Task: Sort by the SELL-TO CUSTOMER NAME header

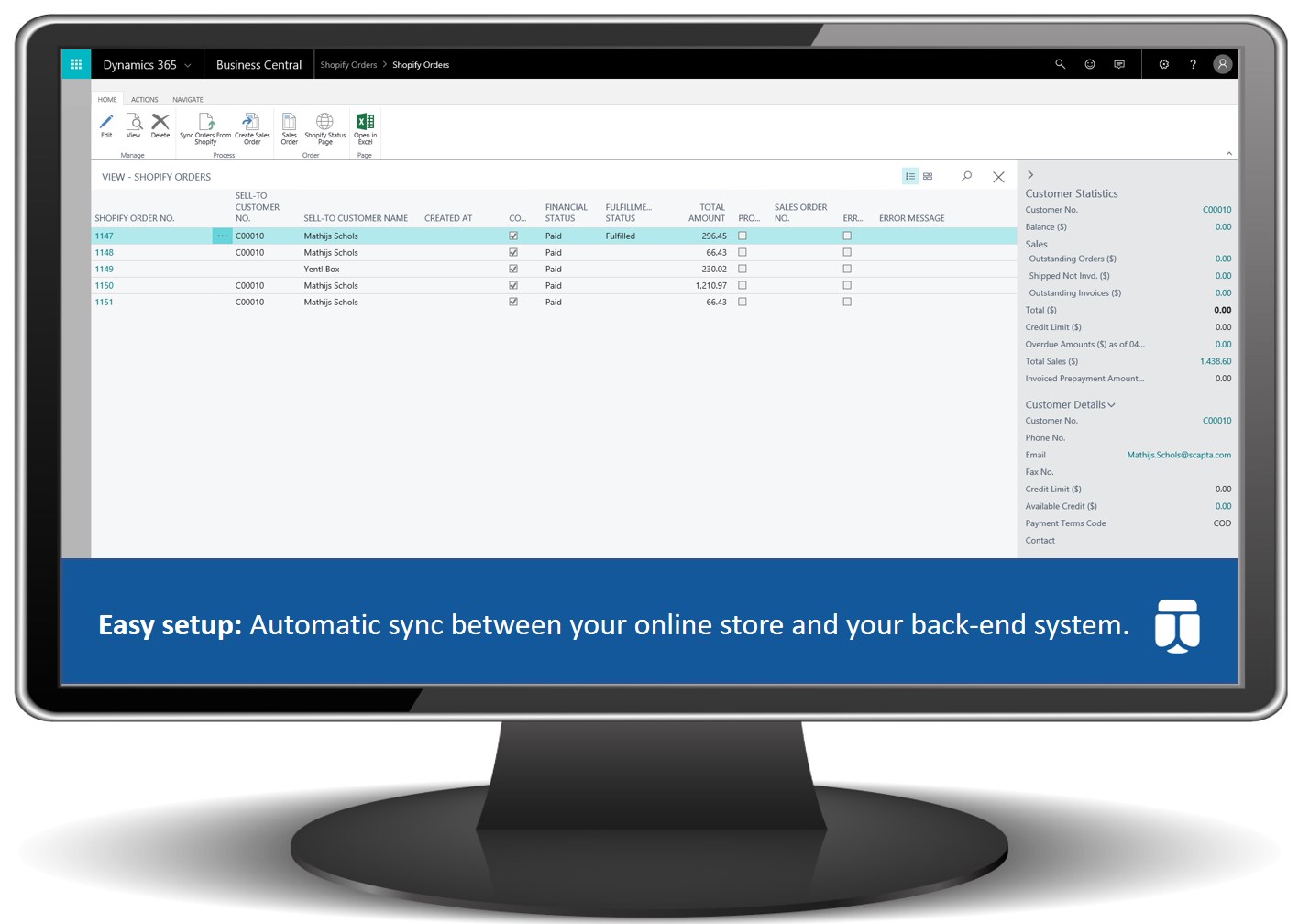Action: point(356,218)
